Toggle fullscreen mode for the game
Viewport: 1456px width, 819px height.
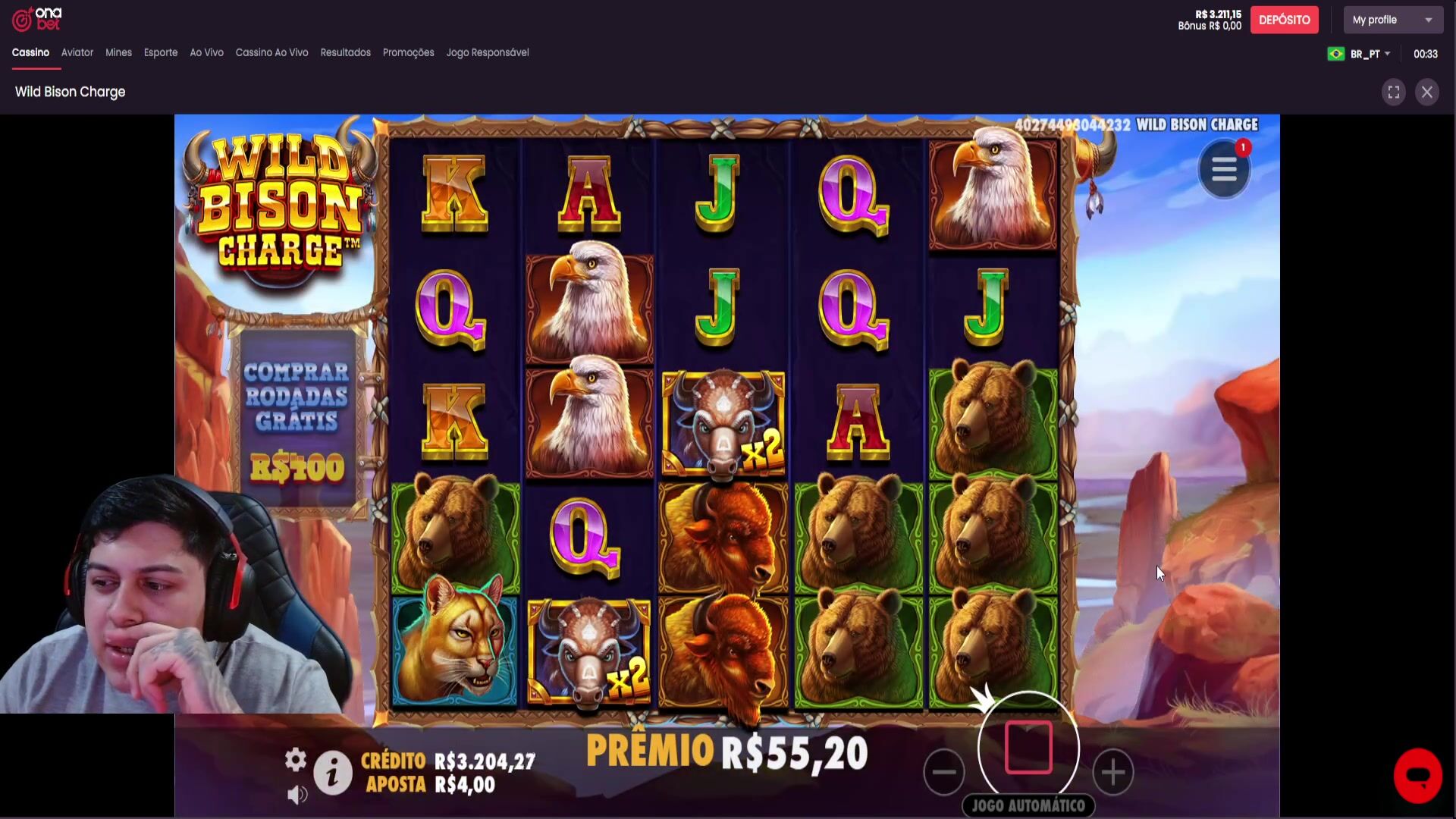tap(1394, 93)
